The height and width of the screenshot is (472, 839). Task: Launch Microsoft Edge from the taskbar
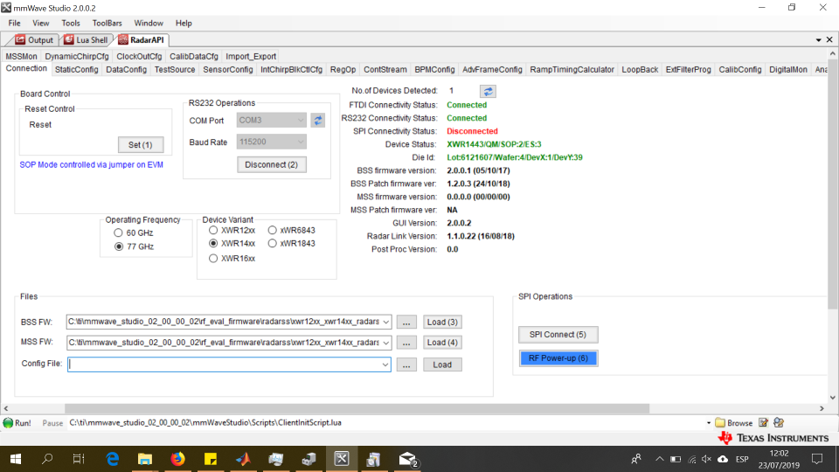(x=112, y=459)
